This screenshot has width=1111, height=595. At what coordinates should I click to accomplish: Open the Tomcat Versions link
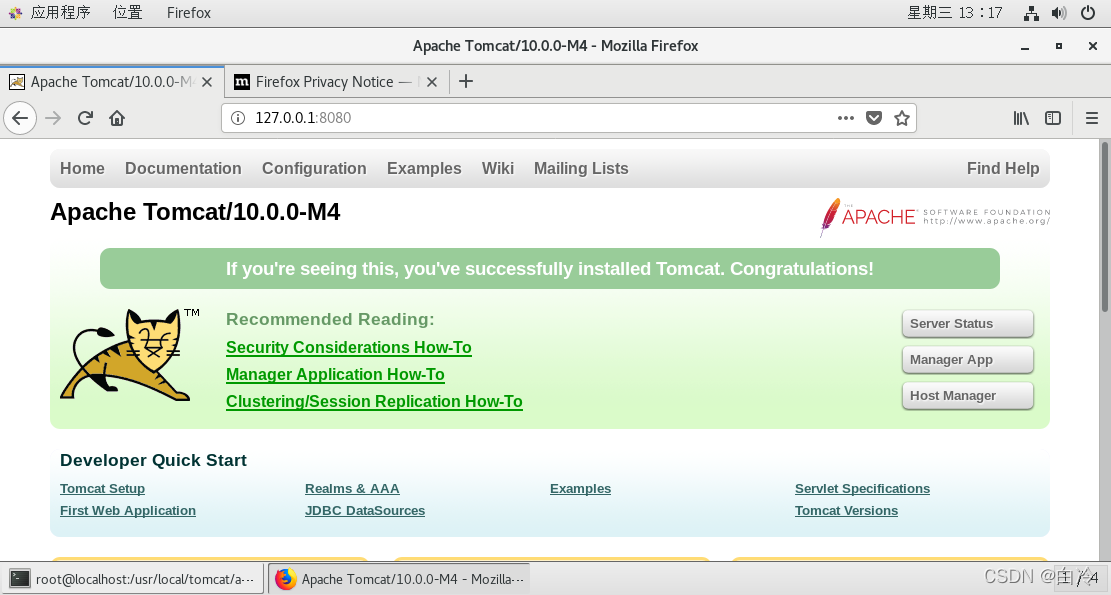846,511
